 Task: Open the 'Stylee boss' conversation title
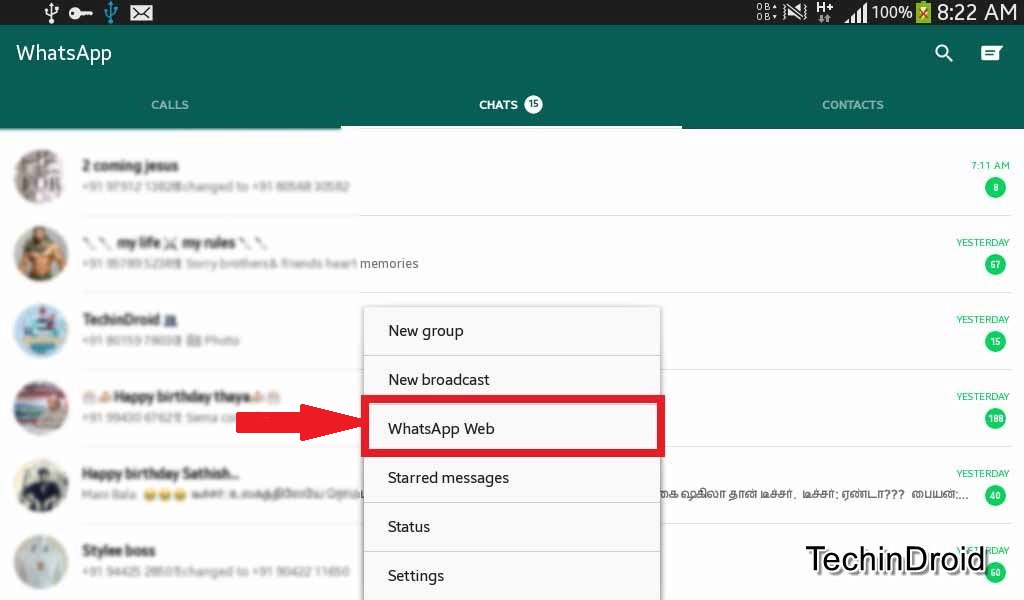click(118, 550)
